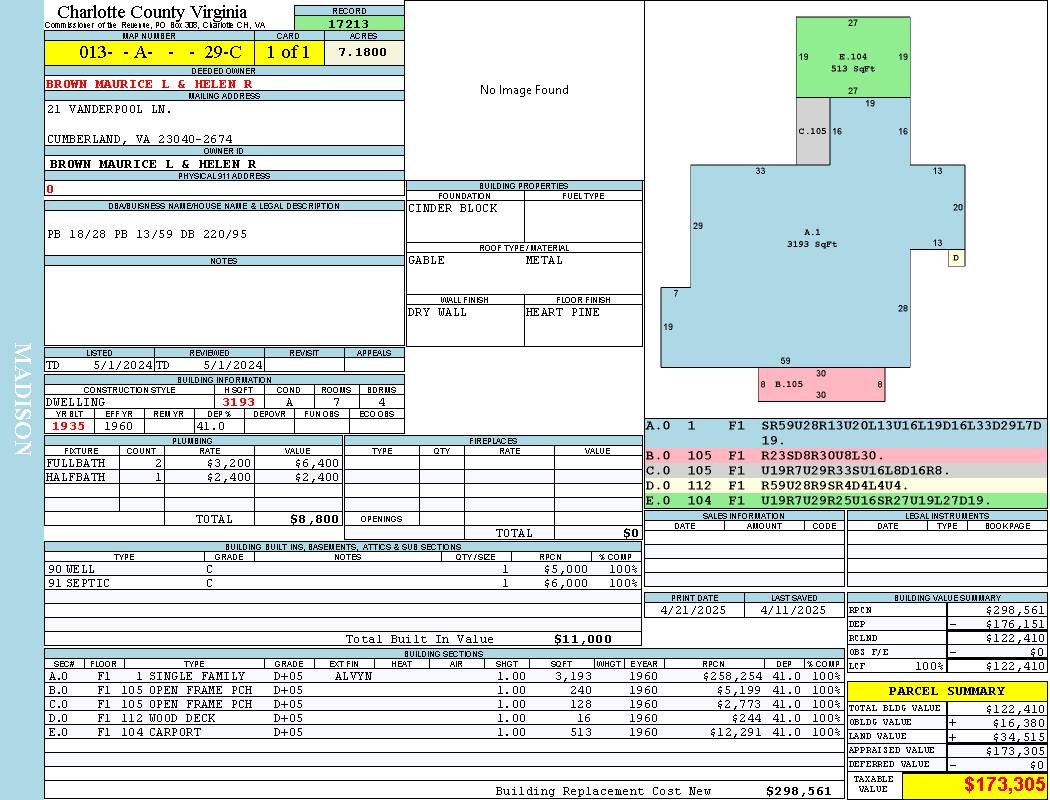Viewport: 1050px width, 800px height.
Task: Click the green record number 17213
Action: pos(349,23)
